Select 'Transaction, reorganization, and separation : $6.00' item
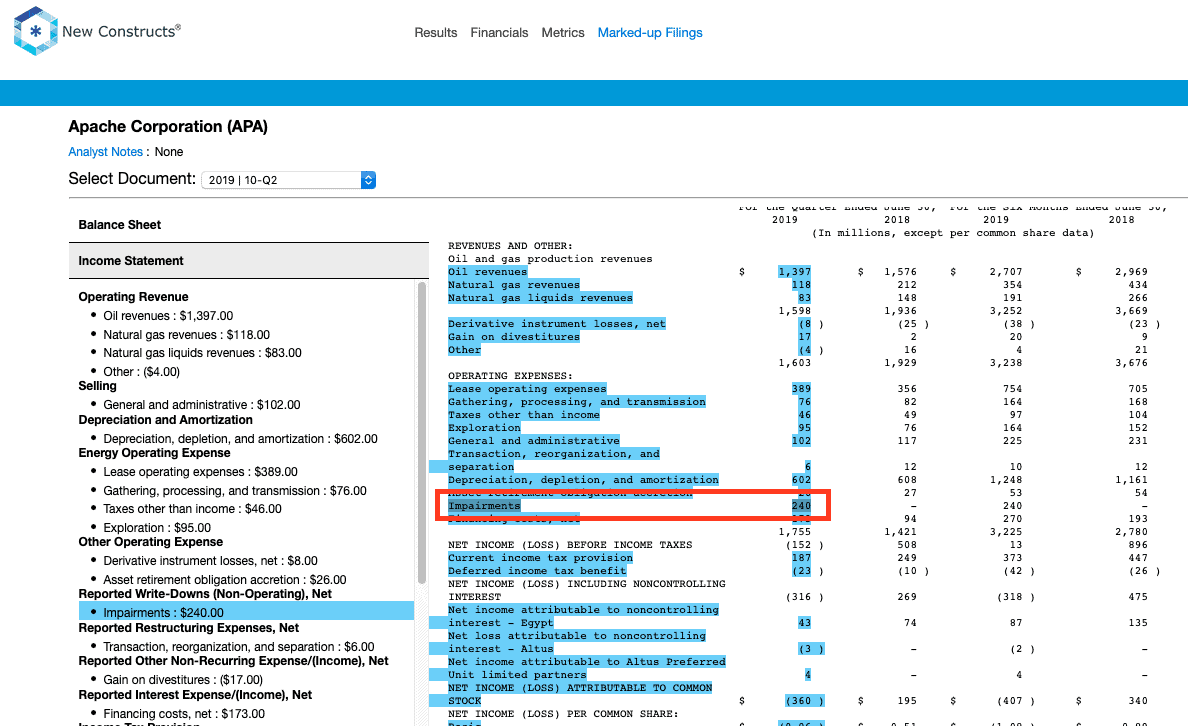 pyautogui.click(x=239, y=647)
